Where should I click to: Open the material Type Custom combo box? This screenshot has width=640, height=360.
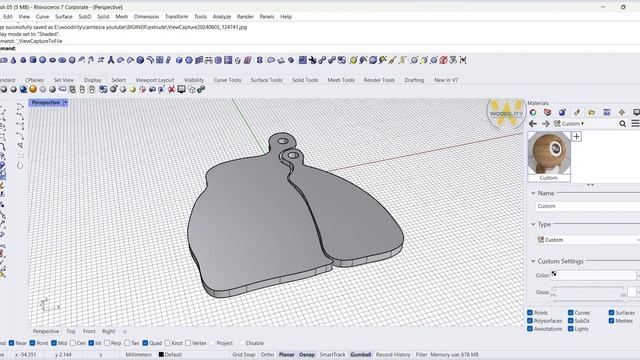(588, 240)
